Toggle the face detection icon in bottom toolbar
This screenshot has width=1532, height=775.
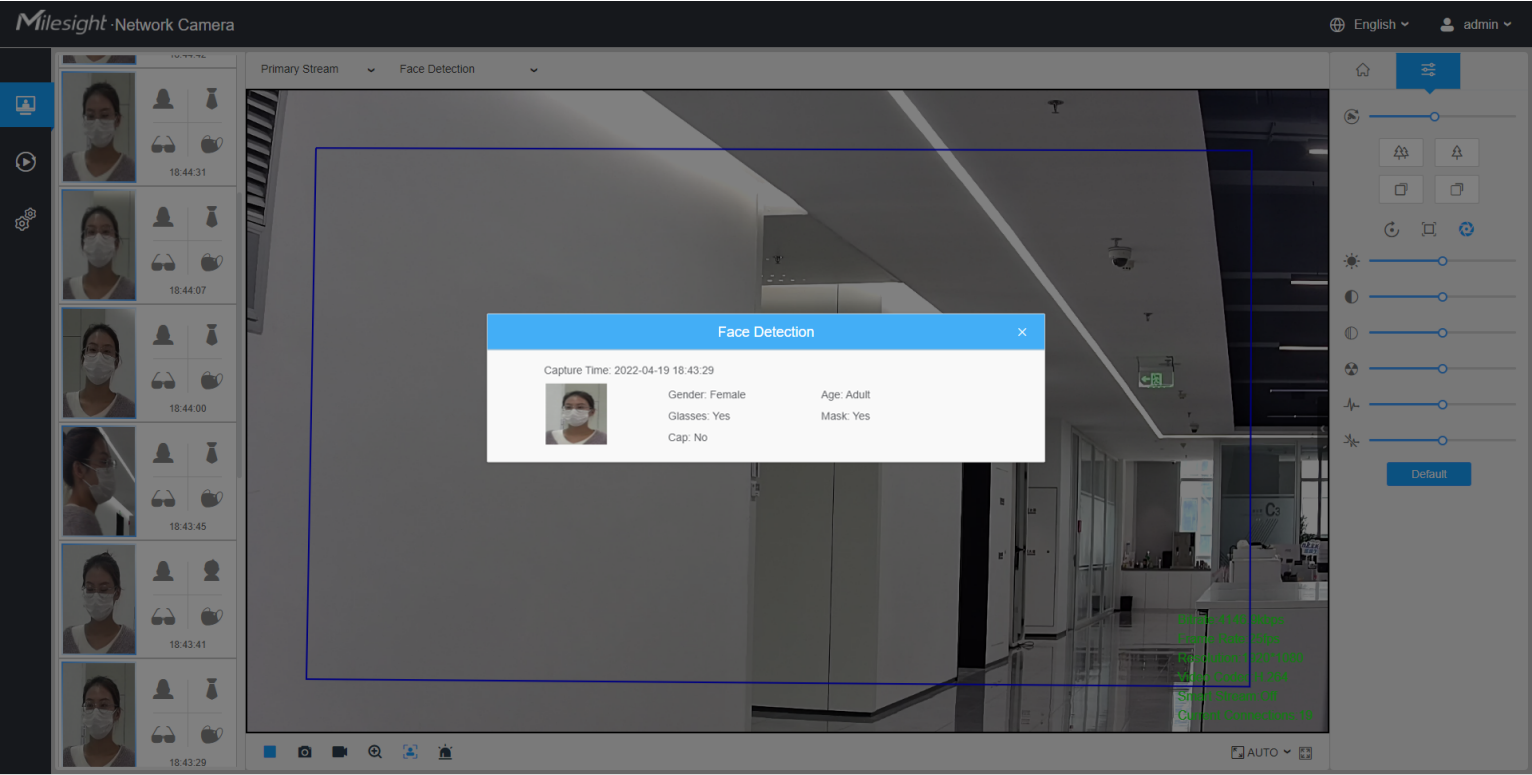click(x=410, y=752)
